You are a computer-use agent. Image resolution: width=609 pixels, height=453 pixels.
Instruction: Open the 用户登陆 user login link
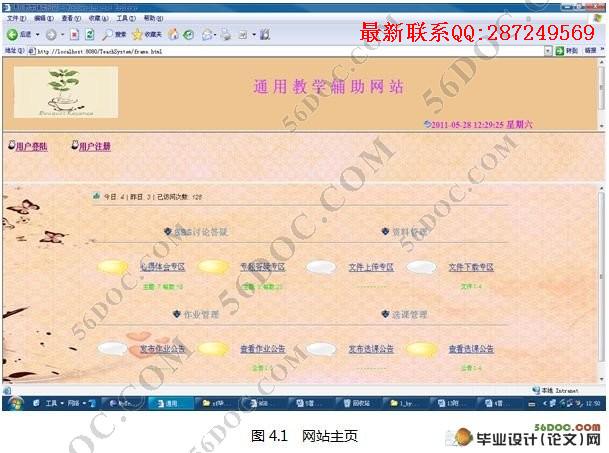(31, 147)
